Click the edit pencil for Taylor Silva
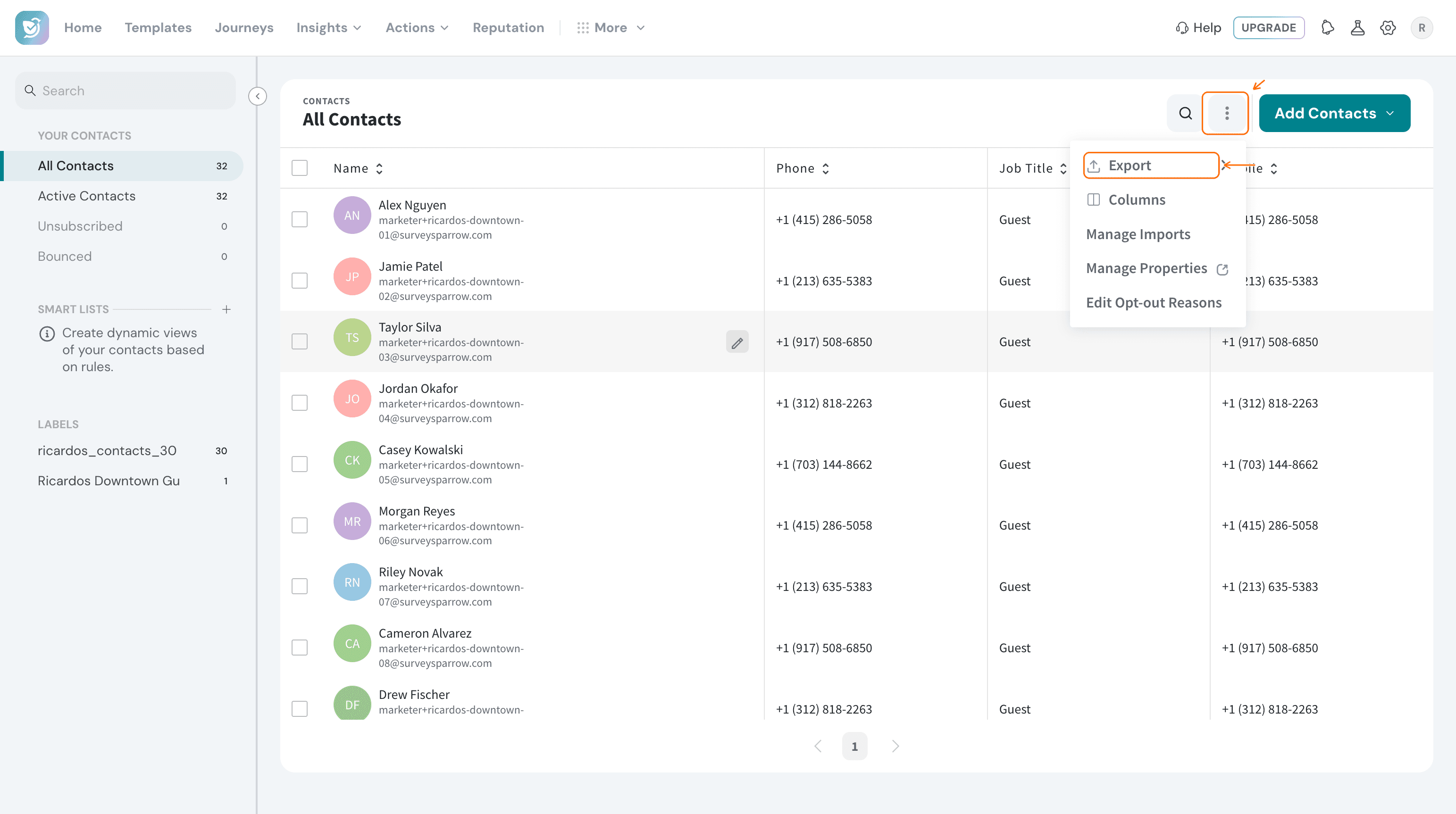The width and height of the screenshot is (1456, 814). [737, 342]
